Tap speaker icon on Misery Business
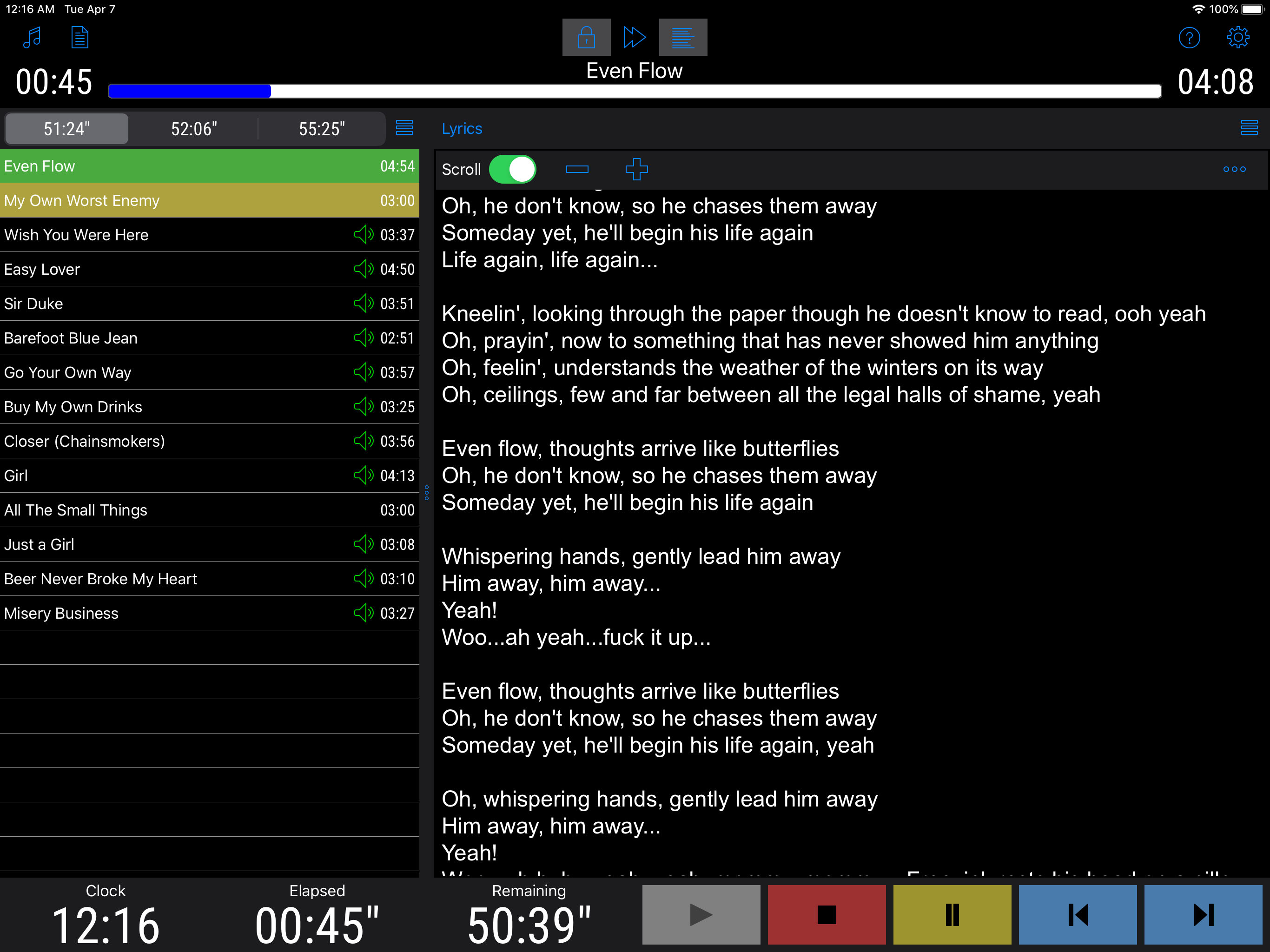 pyautogui.click(x=364, y=613)
